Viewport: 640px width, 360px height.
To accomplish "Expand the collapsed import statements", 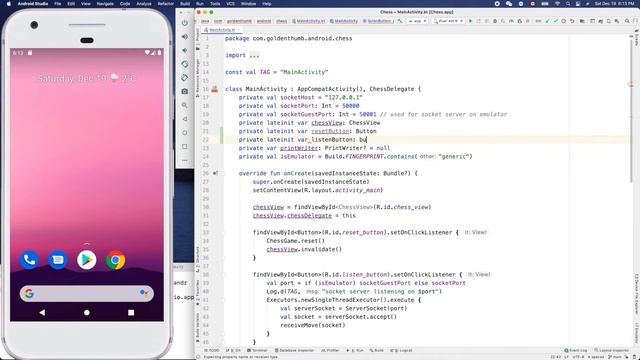I will 254,55.
